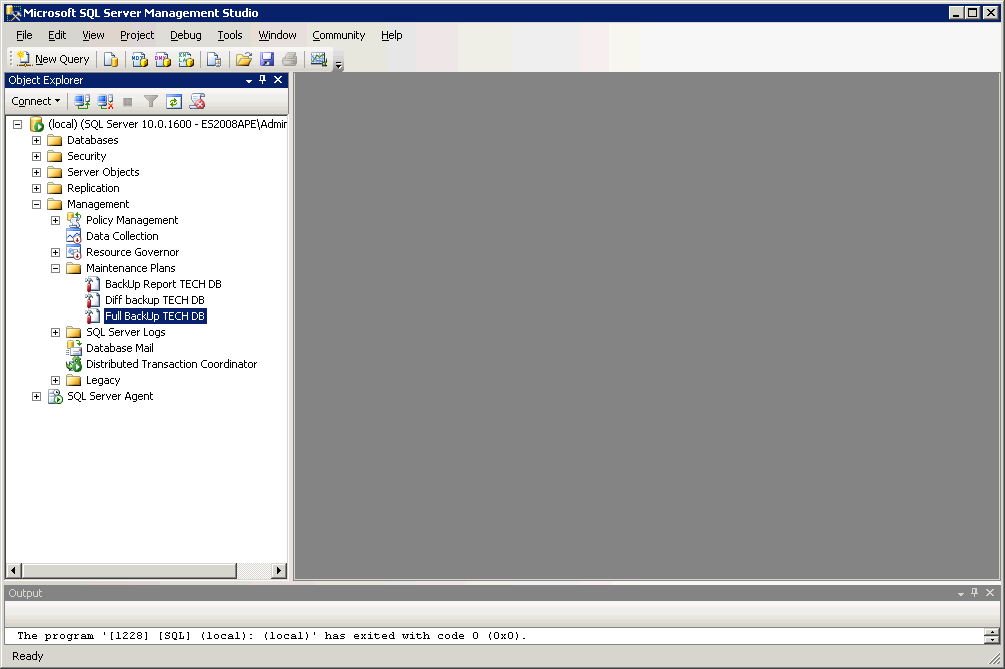Click the Databases folder icon

[x=54, y=140]
